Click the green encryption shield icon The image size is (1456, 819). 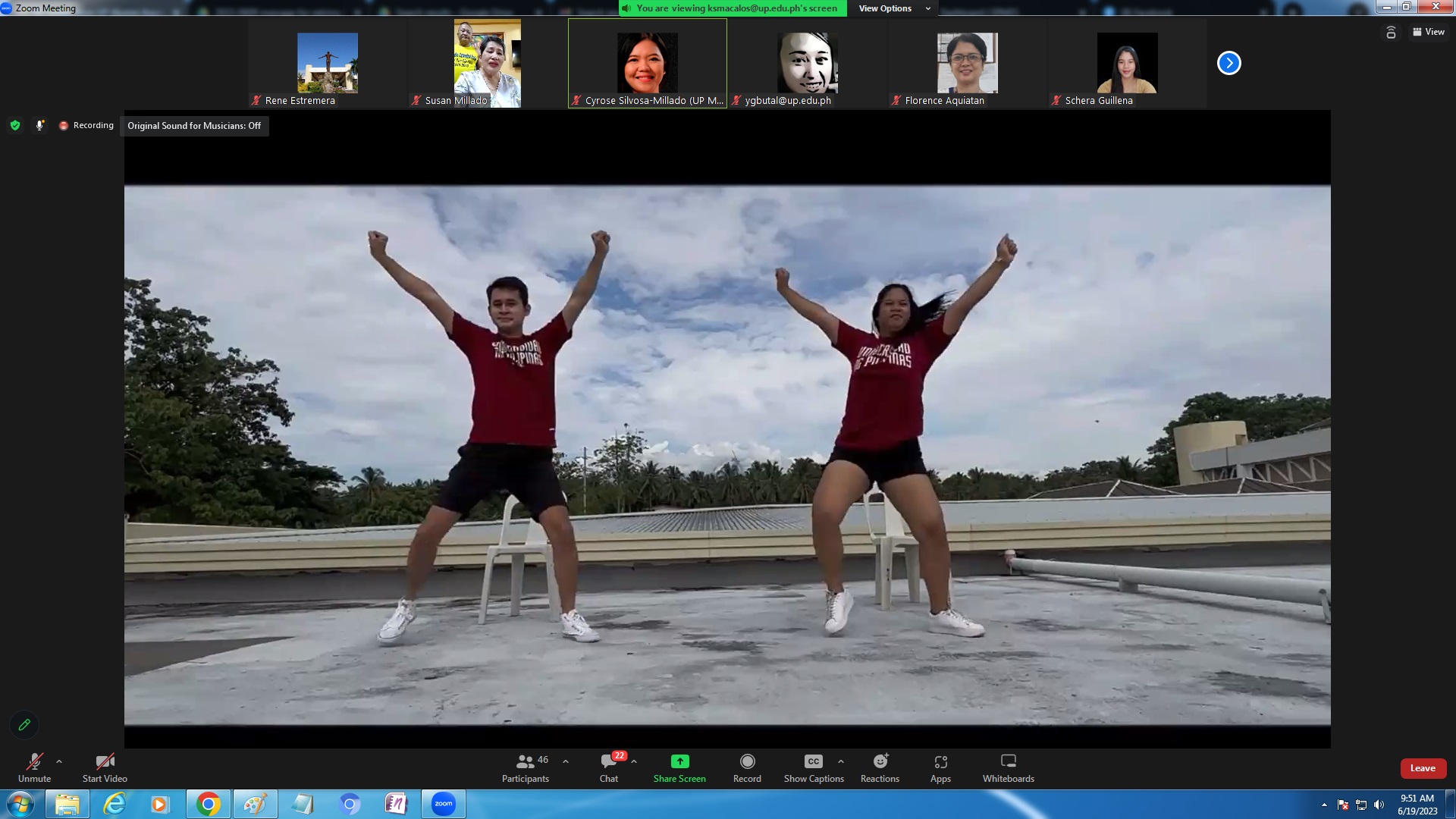point(15,125)
